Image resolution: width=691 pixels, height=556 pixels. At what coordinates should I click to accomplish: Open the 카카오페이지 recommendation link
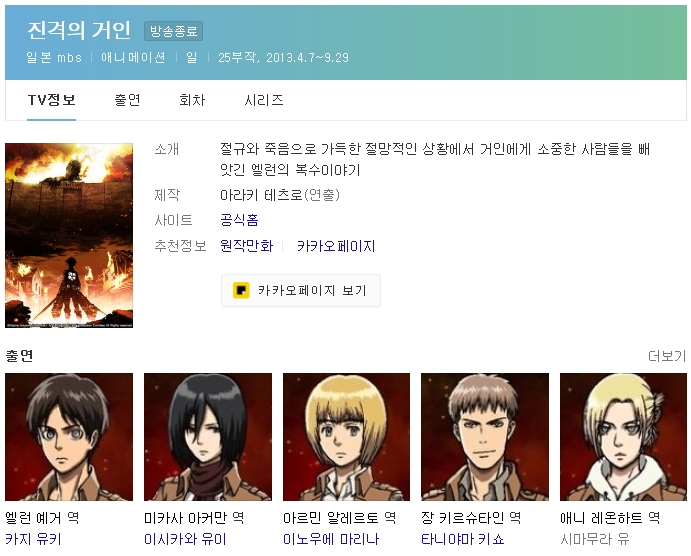tap(336, 245)
